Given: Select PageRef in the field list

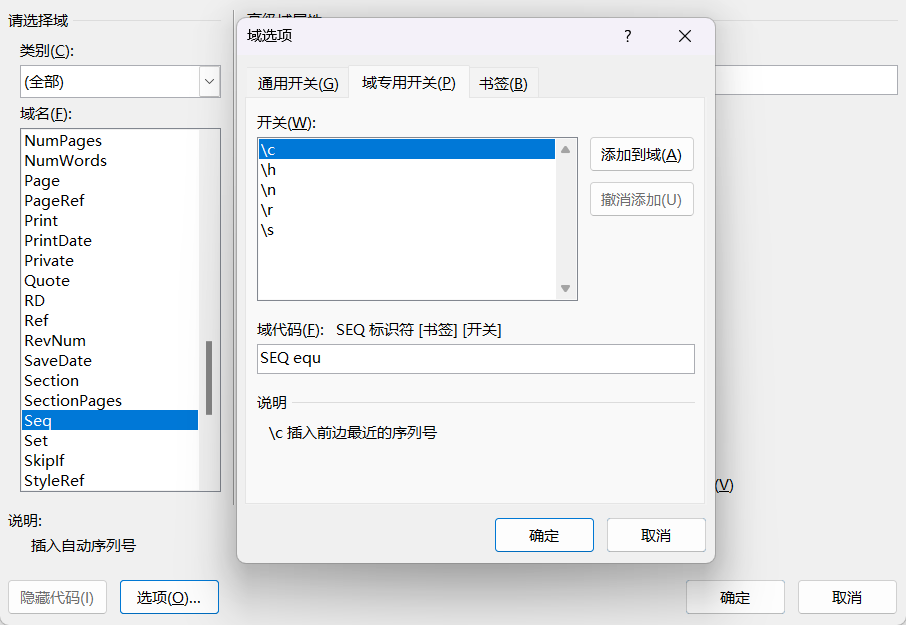Looking at the screenshot, I should point(55,200).
